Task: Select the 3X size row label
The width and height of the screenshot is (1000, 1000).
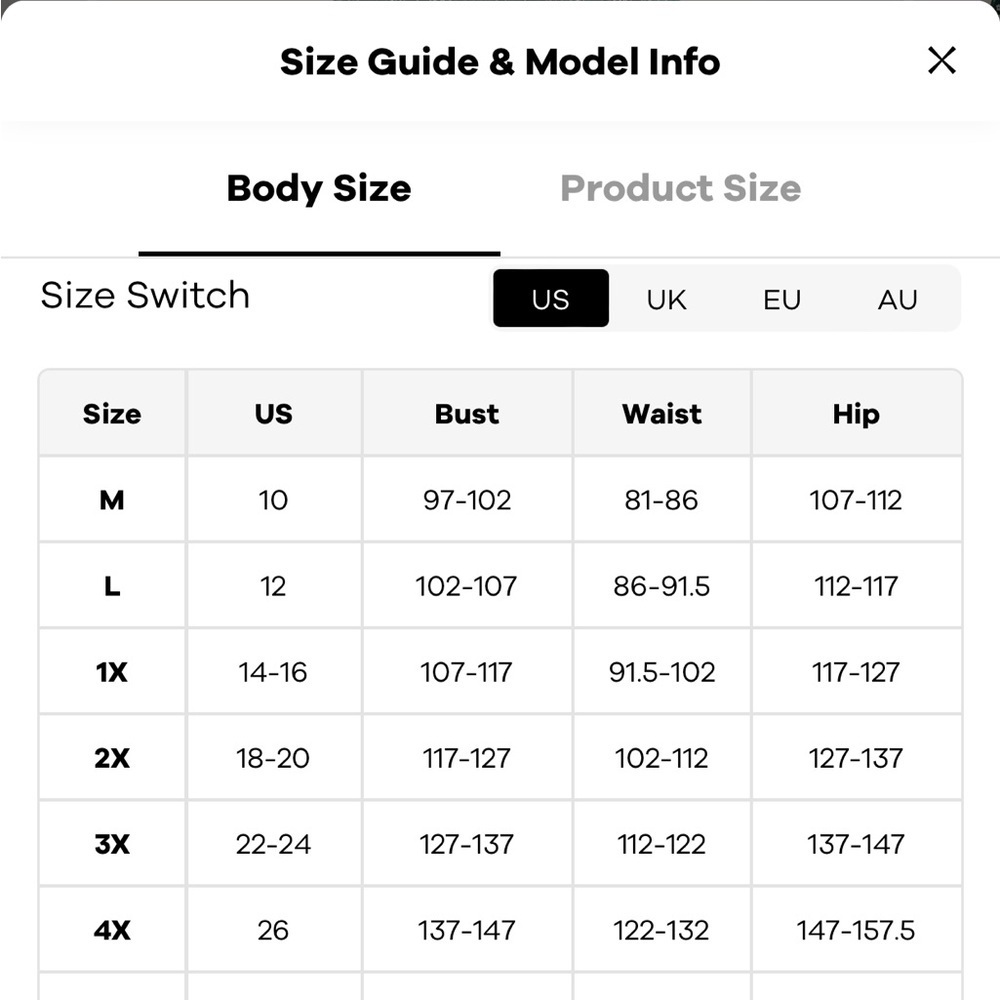Action: (112, 844)
